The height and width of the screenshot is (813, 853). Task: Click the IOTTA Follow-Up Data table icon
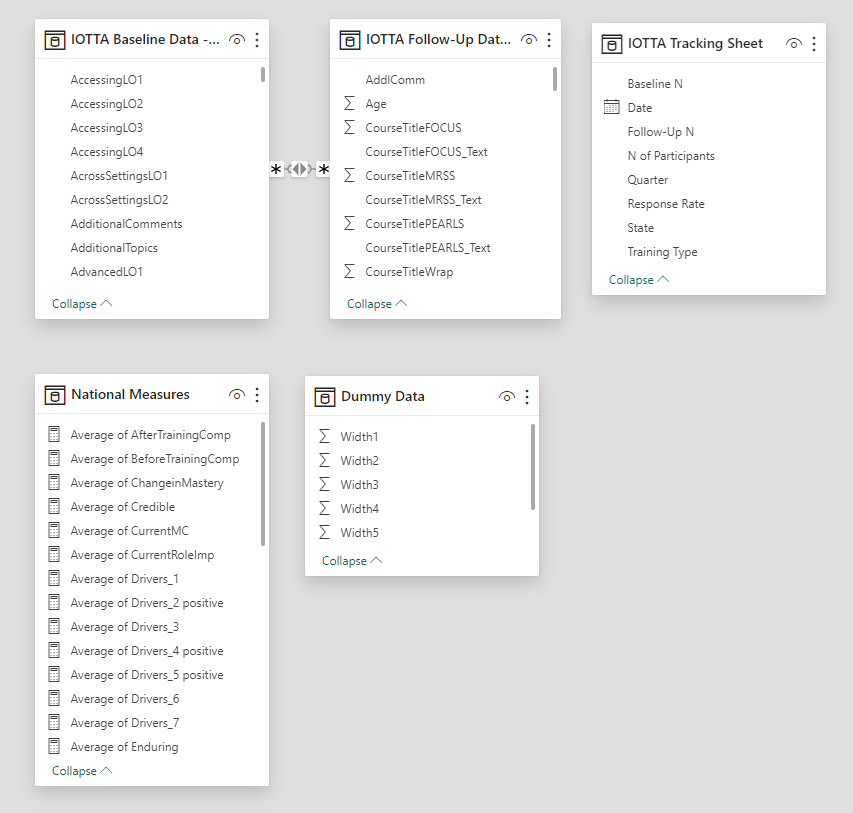tap(349, 40)
